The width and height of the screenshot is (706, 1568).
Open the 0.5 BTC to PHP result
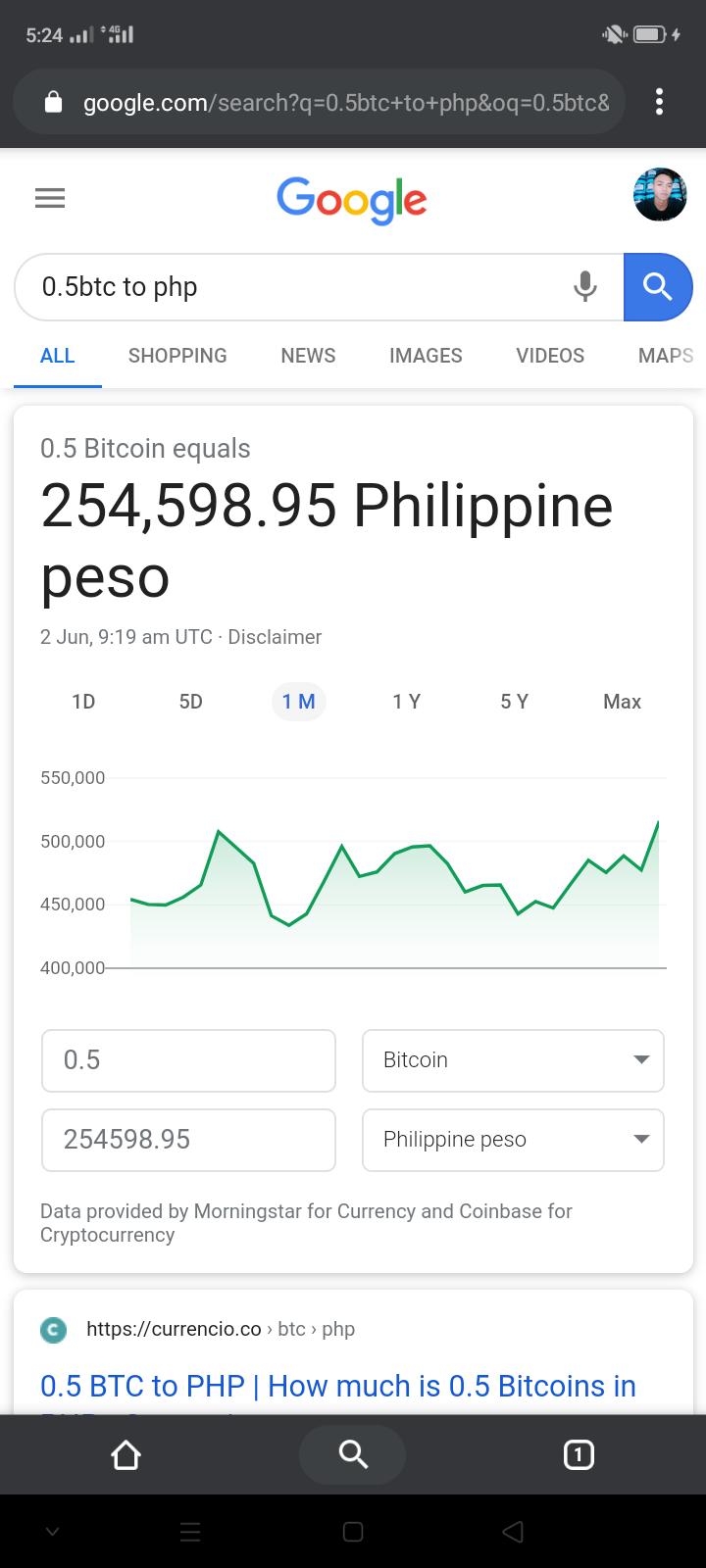(338, 1387)
